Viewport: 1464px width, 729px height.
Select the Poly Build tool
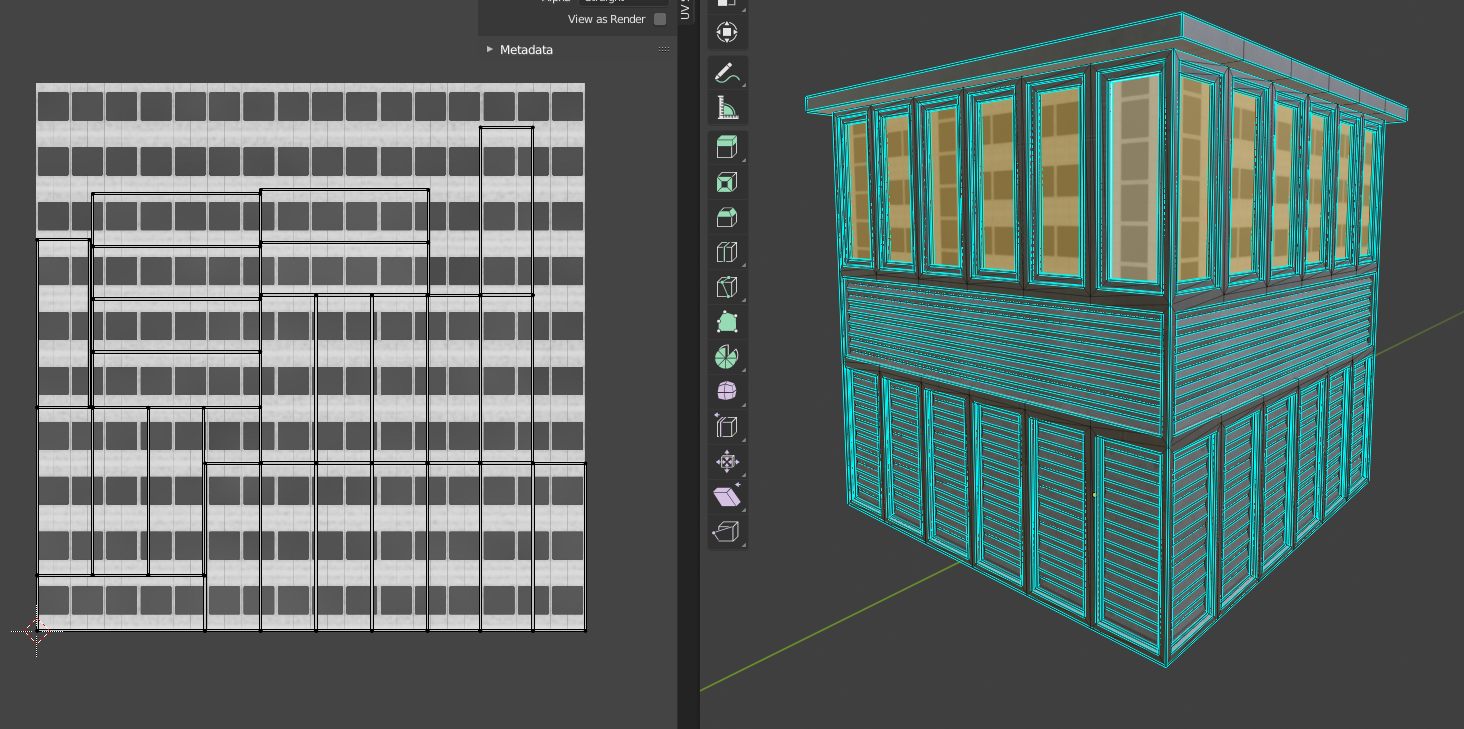(728, 322)
